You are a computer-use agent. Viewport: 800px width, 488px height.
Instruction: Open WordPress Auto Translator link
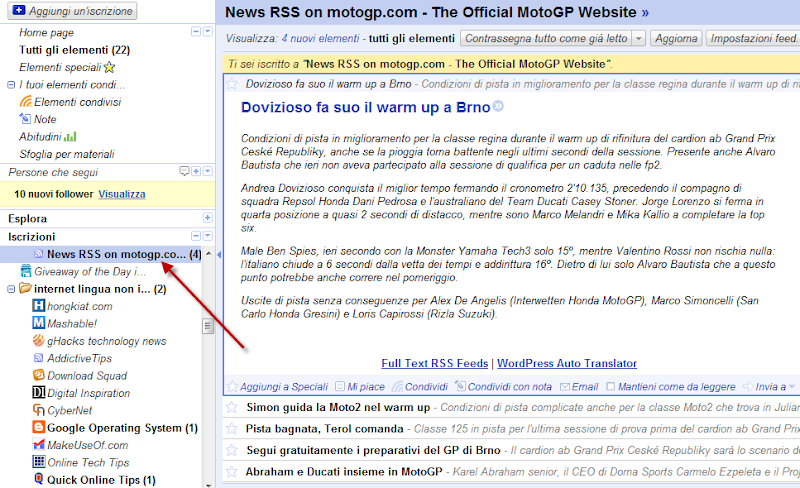click(567, 363)
